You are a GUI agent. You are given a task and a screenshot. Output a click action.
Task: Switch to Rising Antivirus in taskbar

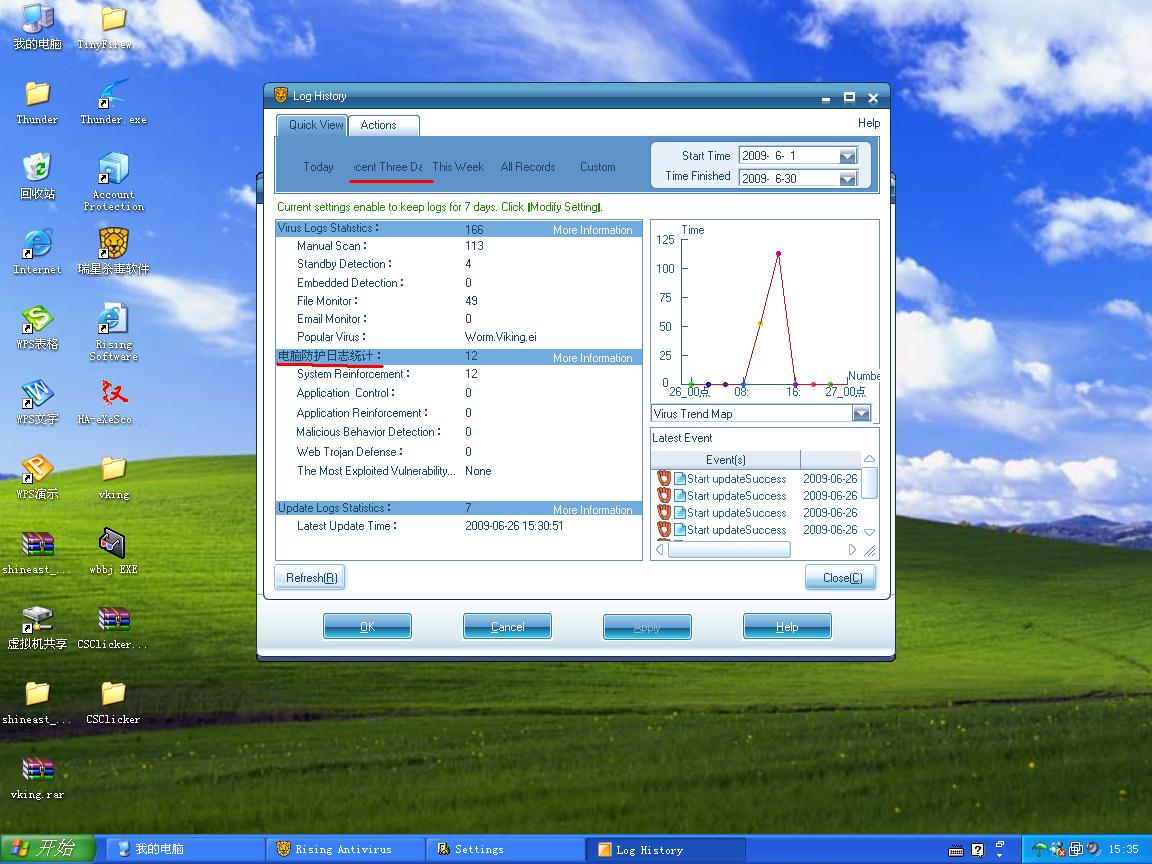343,849
